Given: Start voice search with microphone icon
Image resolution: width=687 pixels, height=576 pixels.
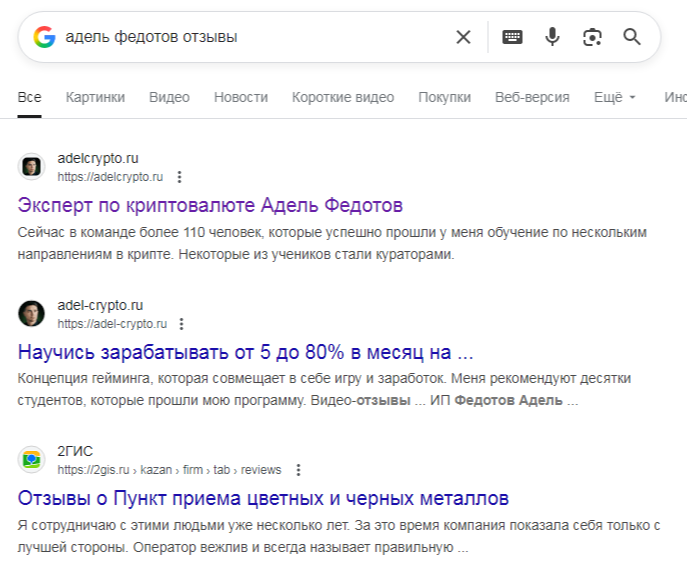Looking at the screenshot, I should coord(552,37).
